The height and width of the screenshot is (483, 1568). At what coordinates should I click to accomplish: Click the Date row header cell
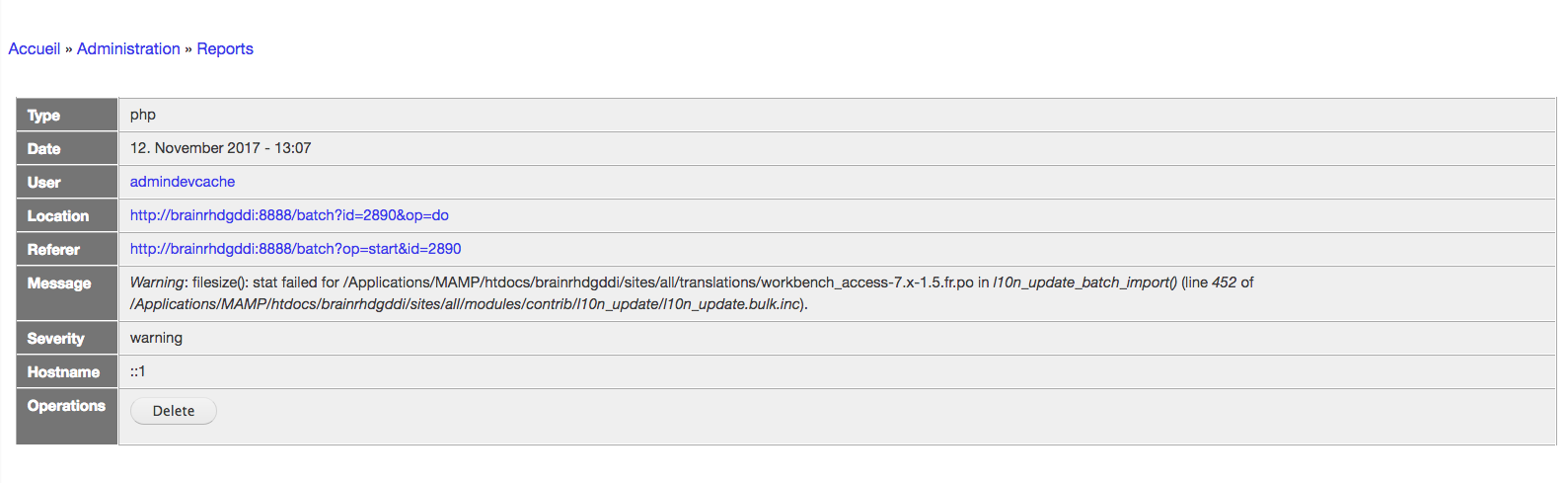(x=67, y=148)
